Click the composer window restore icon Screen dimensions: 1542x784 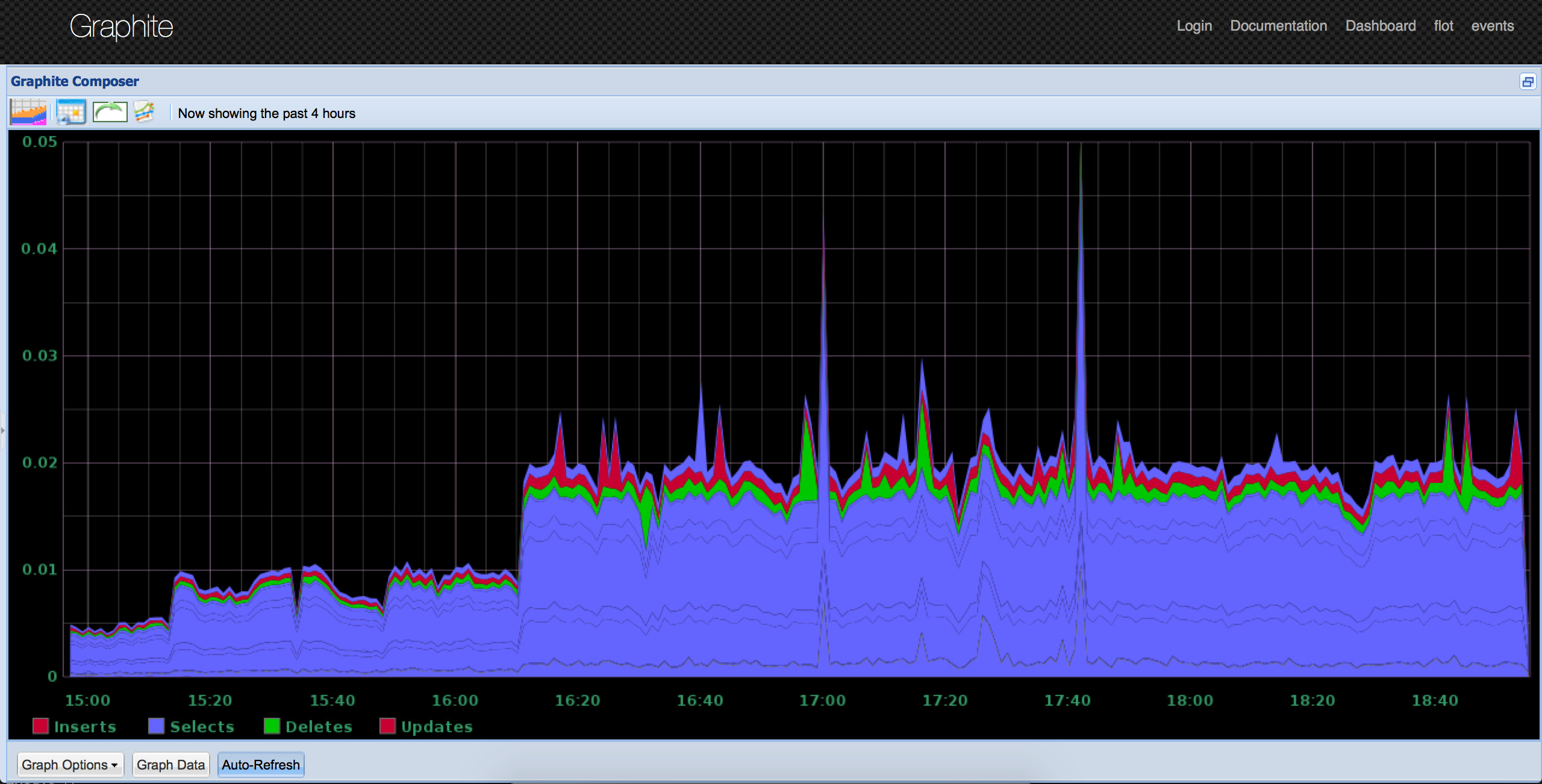(1528, 81)
